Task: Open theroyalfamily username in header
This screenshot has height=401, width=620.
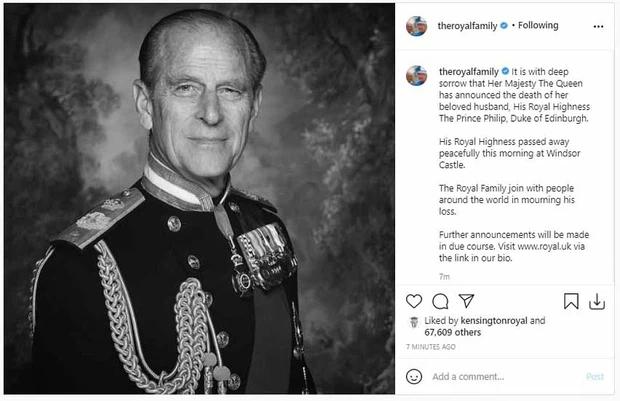Action: click(x=467, y=25)
